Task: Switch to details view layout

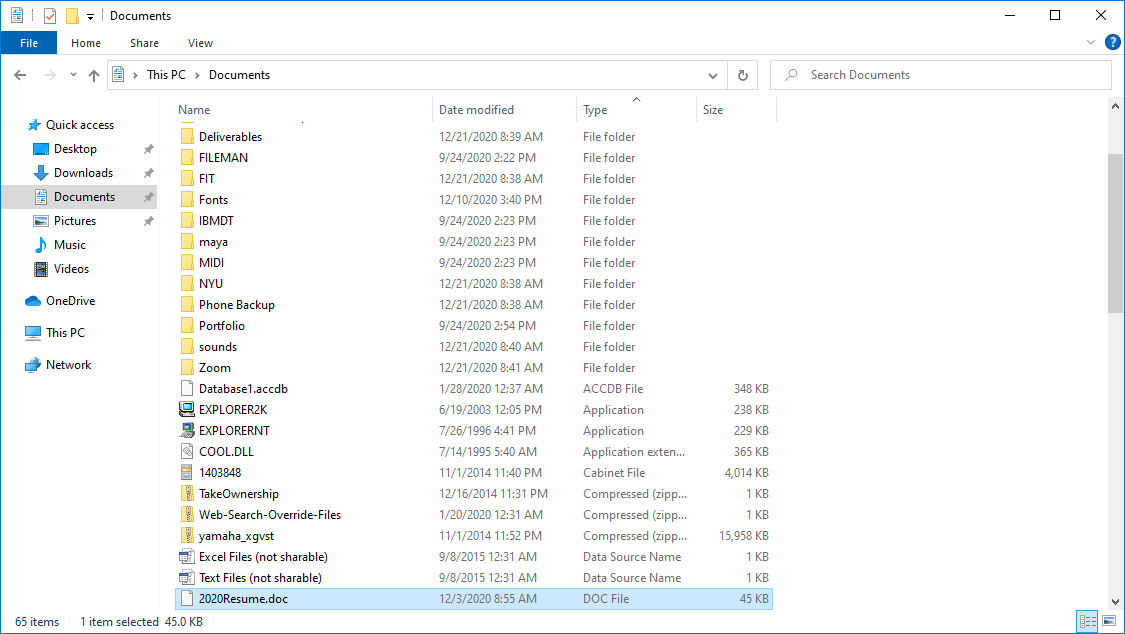Action: pyautogui.click(x=1087, y=622)
